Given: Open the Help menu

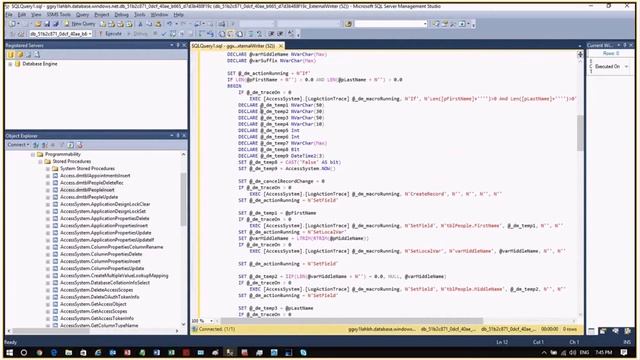Looking at the screenshot, I should coord(178,15).
